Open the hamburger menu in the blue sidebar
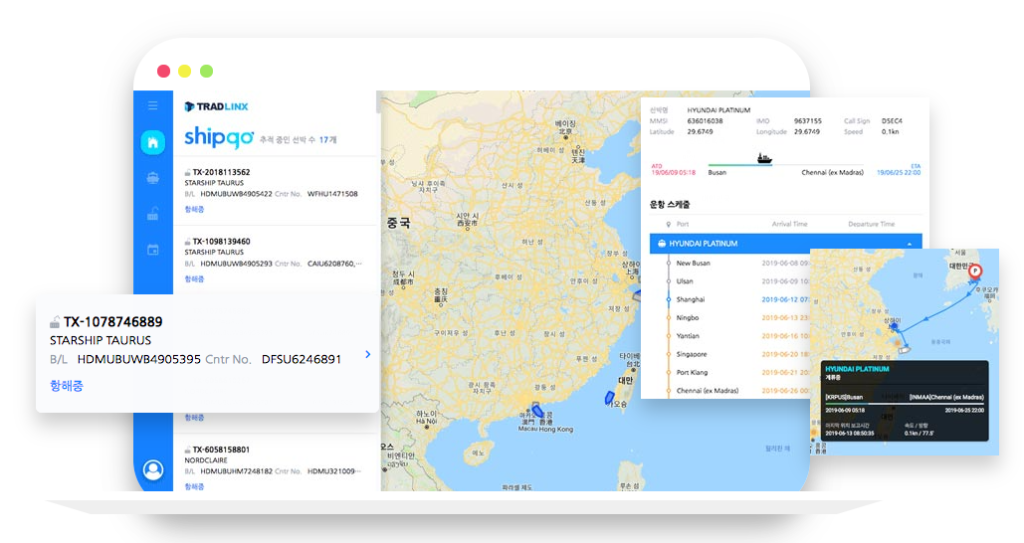This screenshot has width=1024, height=543. [x=153, y=105]
